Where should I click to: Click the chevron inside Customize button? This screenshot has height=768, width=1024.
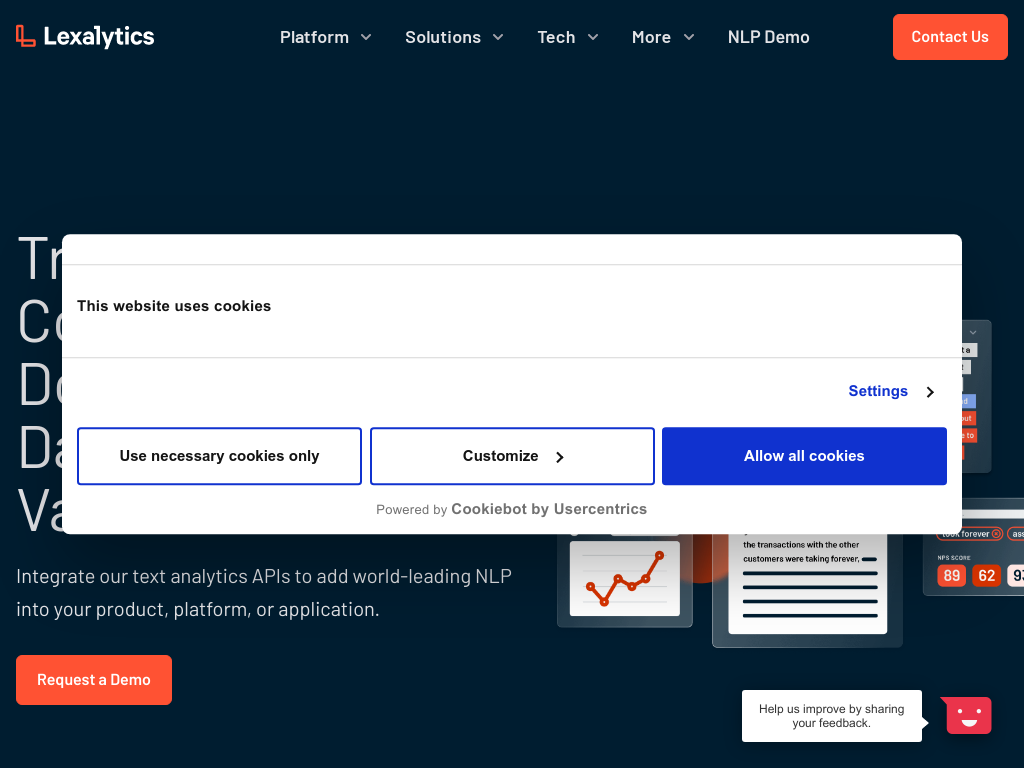click(x=560, y=457)
